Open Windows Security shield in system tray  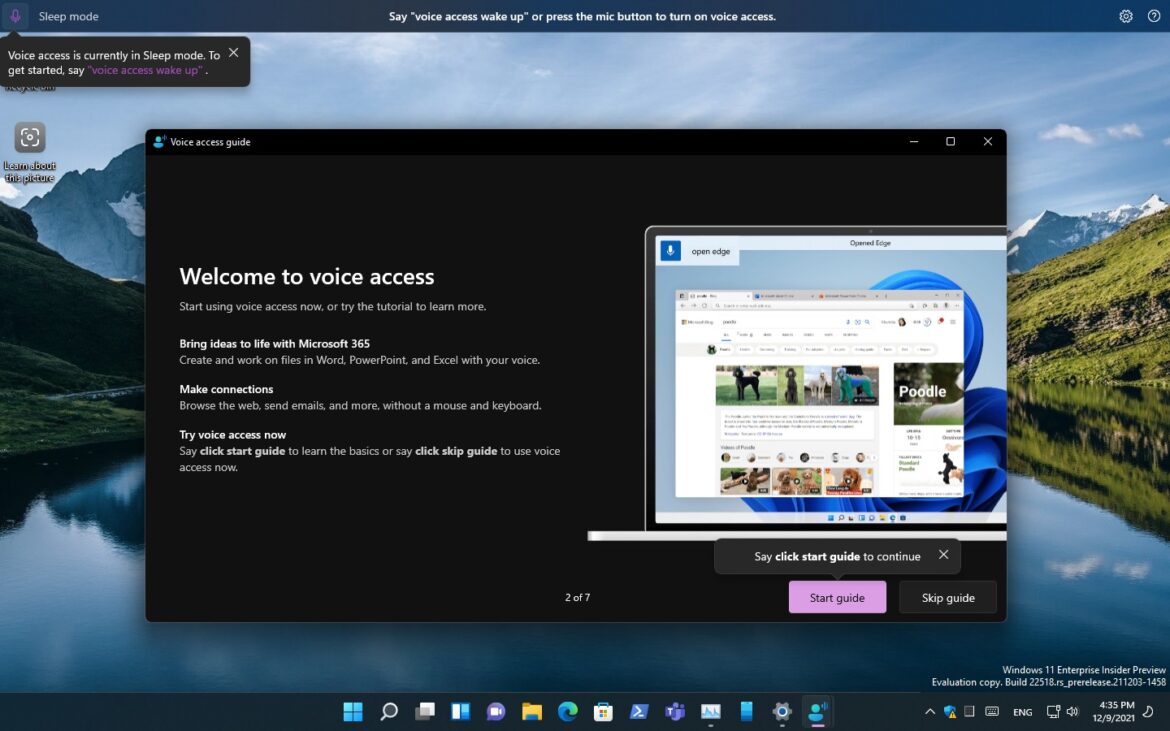click(950, 711)
